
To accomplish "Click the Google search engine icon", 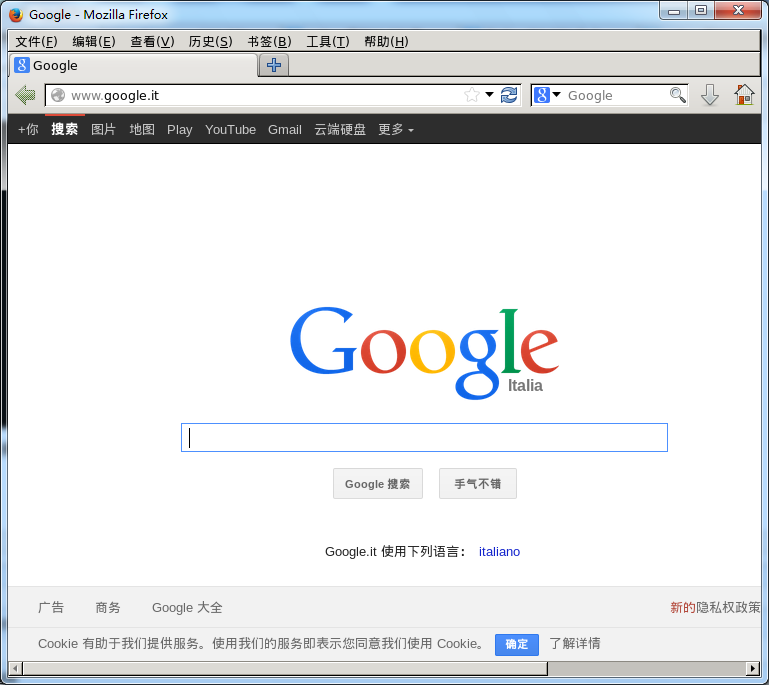I will click(541, 95).
